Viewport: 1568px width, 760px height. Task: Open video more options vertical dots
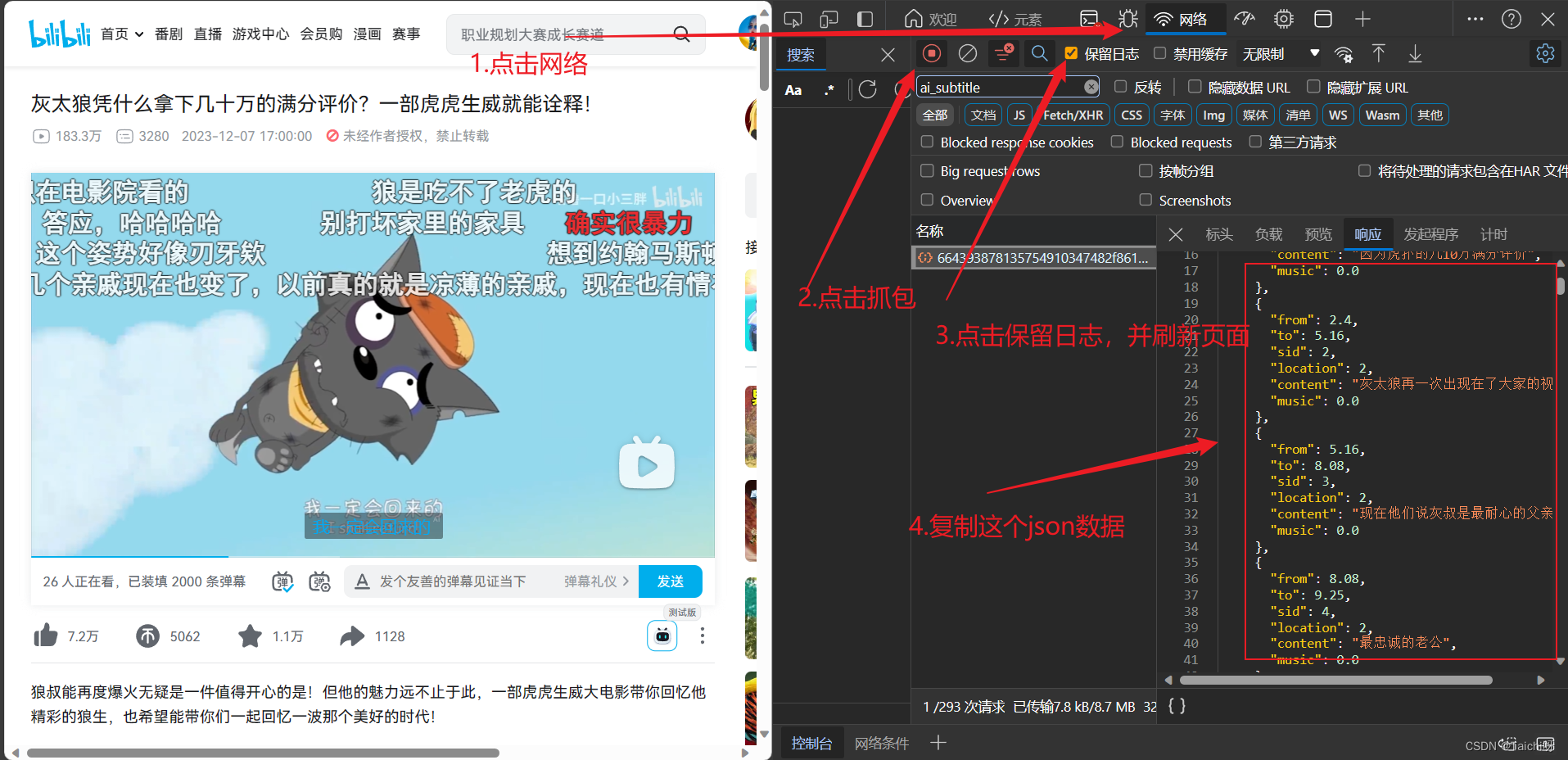[702, 636]
